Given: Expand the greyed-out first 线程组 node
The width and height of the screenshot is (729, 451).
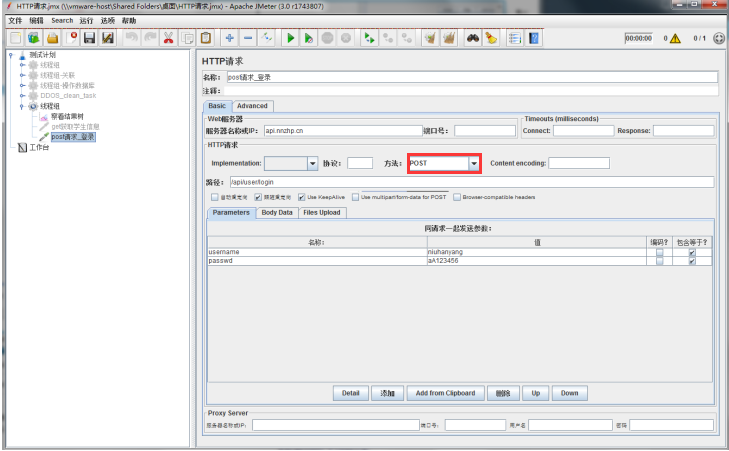Looking at the screenshot, I should [x=22, y=65].
